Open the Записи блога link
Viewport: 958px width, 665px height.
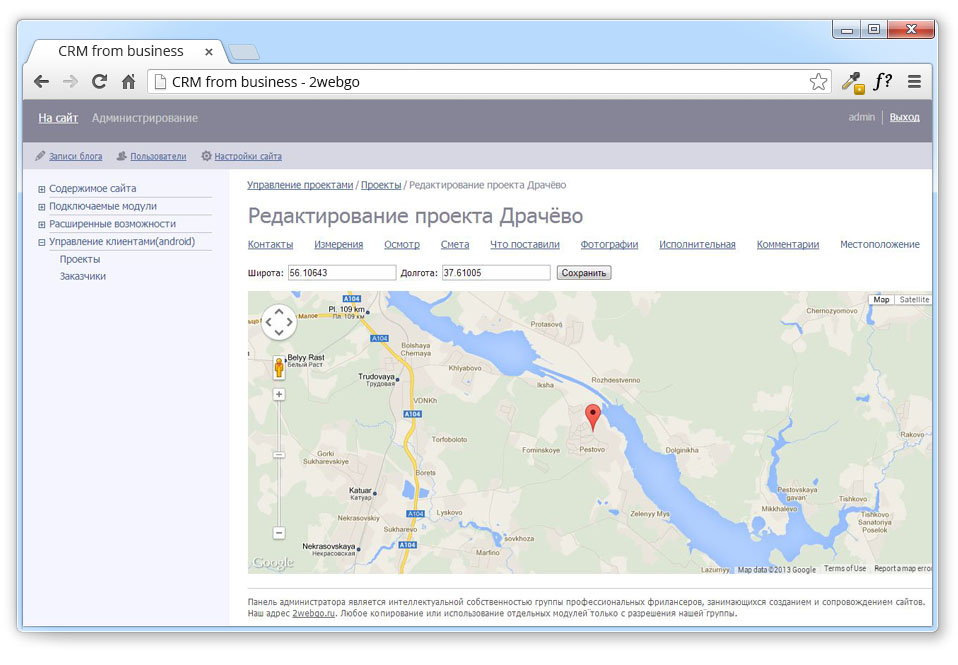pyautogui.click(x=75, y=156)
